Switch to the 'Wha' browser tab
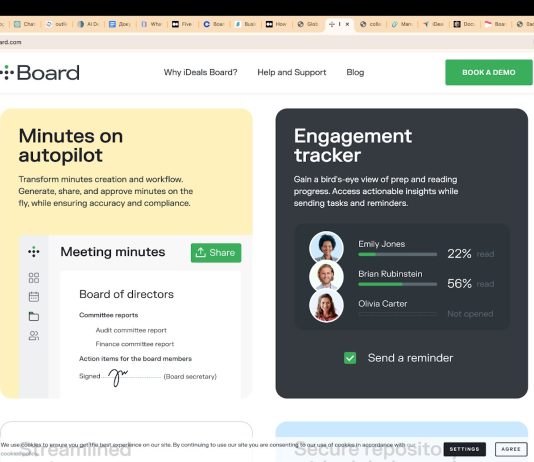 (x=151, y=24)
